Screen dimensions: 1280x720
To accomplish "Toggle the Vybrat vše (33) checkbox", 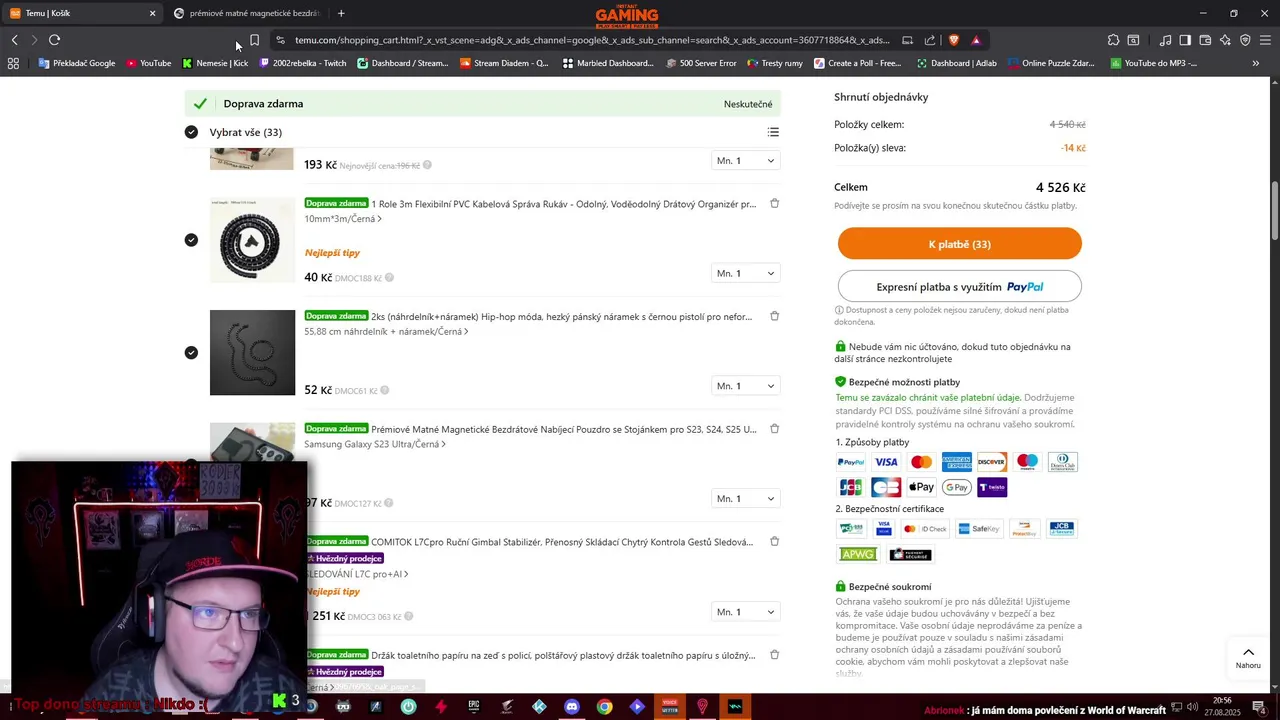I will [x=191, y=132].
